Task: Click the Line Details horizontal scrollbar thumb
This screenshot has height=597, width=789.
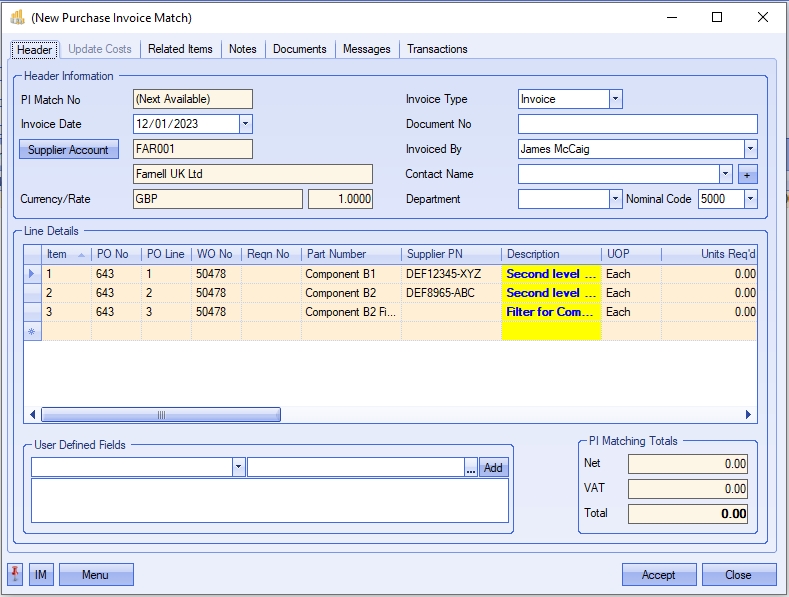Action: [160, 414]
